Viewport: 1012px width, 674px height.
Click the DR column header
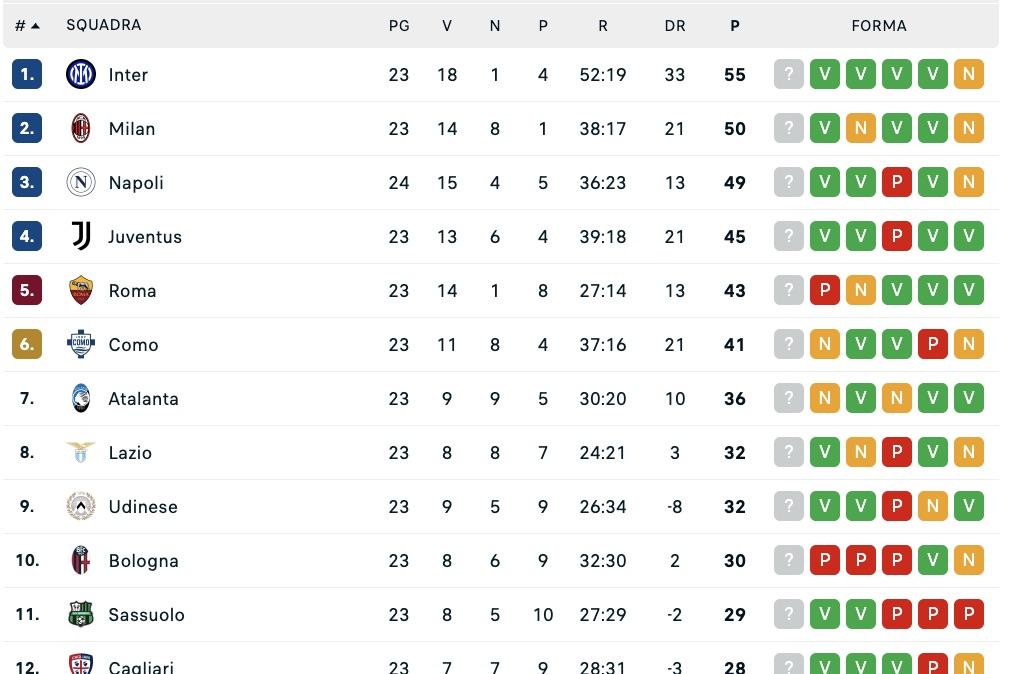click(675, 26)
